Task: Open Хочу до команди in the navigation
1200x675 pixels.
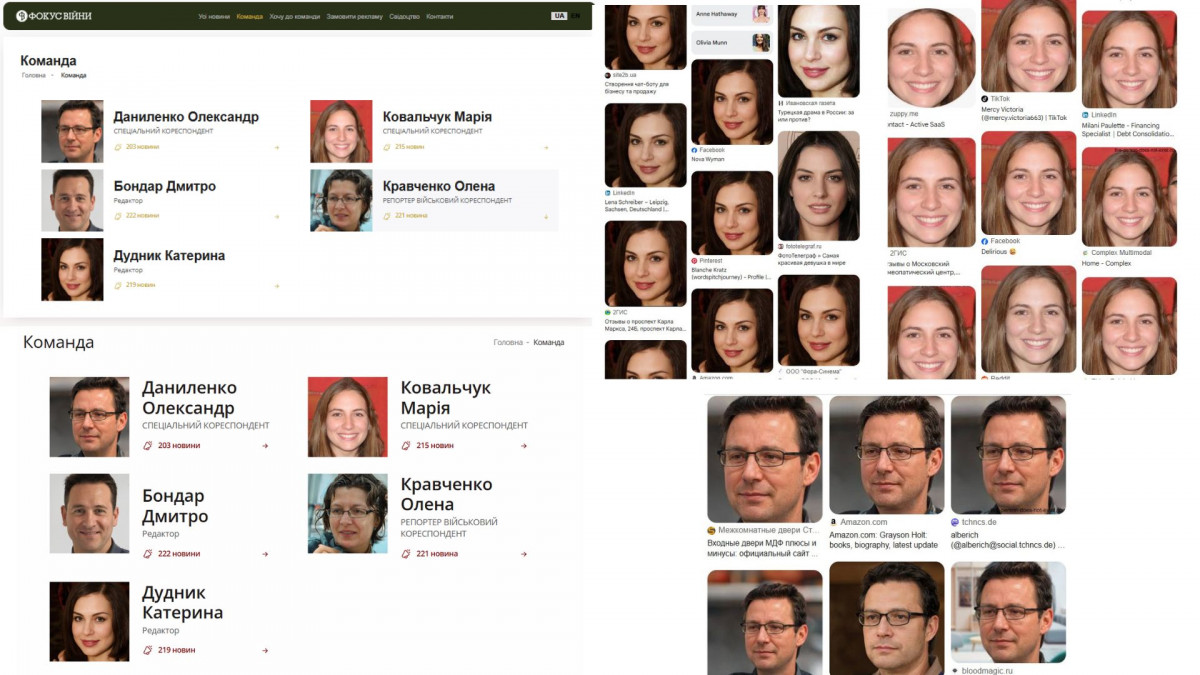Action: [x=295, y=17]
